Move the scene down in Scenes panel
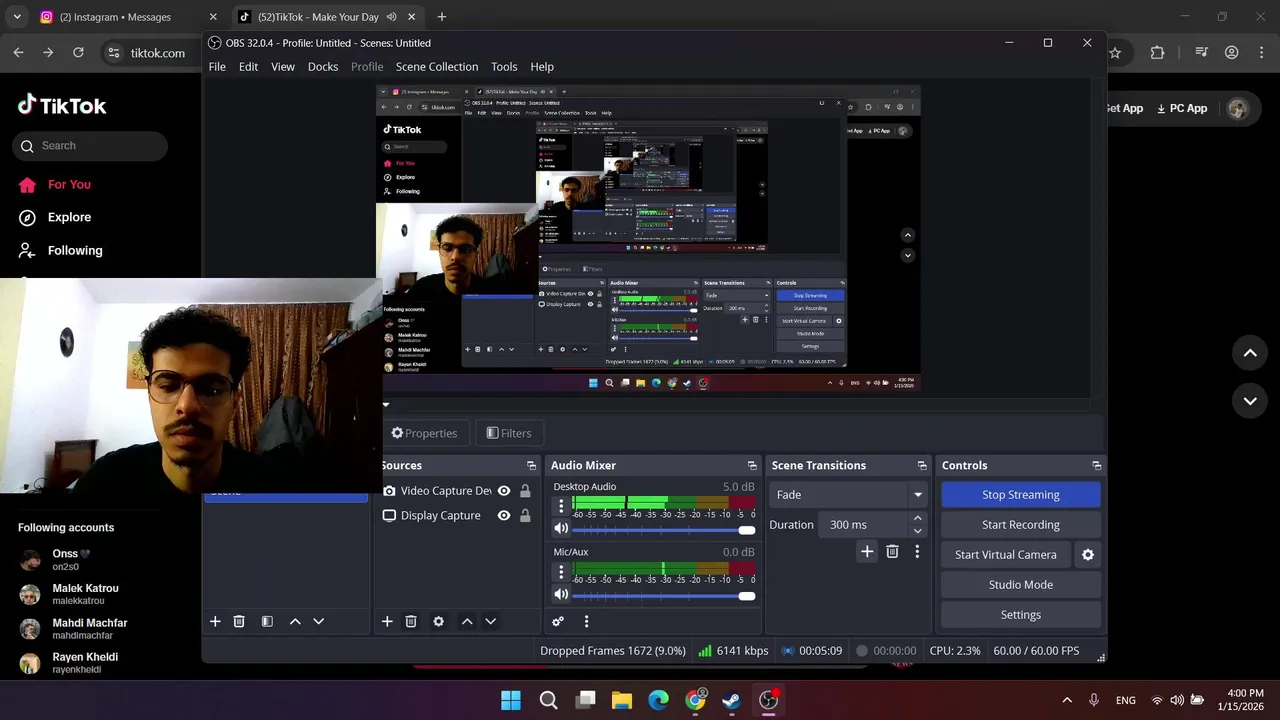Image resolution: width=1280 pixels, height=720 pixels. (x=319, y=621)
